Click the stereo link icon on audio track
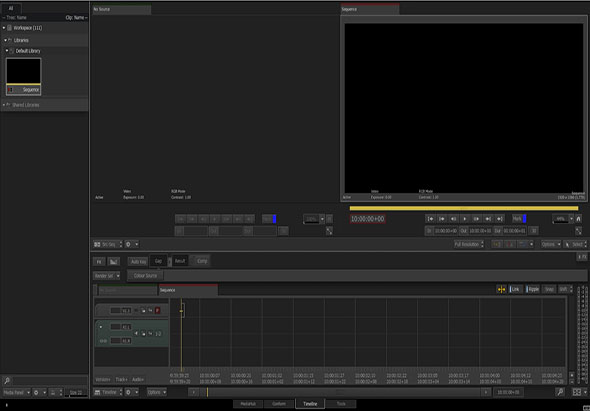 coord(103,341)
